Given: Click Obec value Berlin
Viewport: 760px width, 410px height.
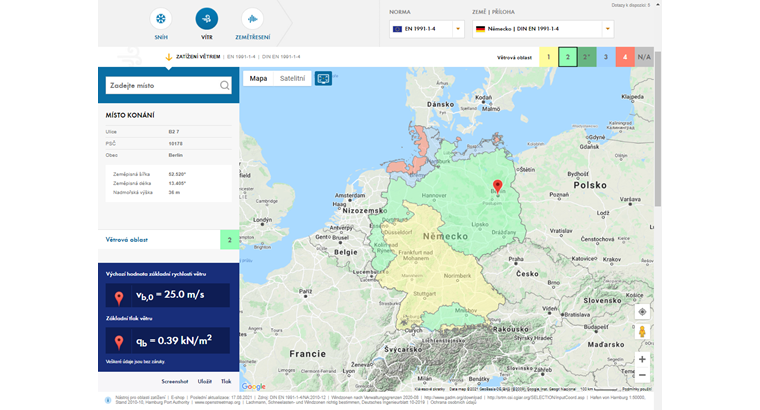Looking at the screenshot, I should [175, 155].
